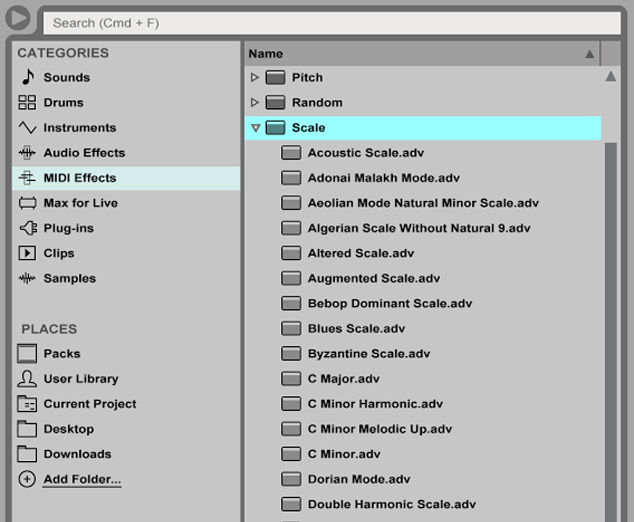This screenshot has height=522, width=634.
Task: Click the Scale folder icon
Action: tap(275, 128)
